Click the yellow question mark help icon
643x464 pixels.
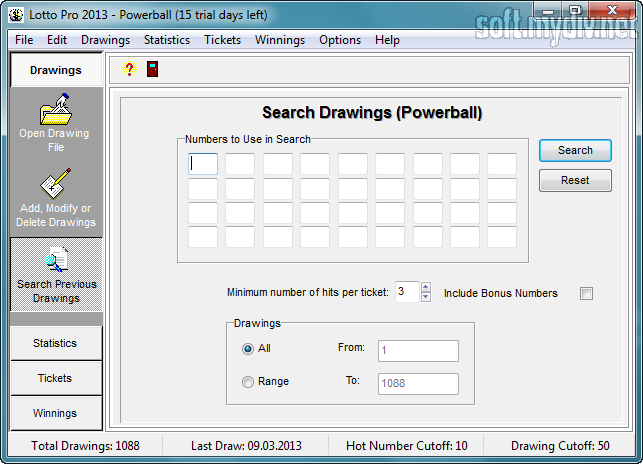tap(129, 69)
